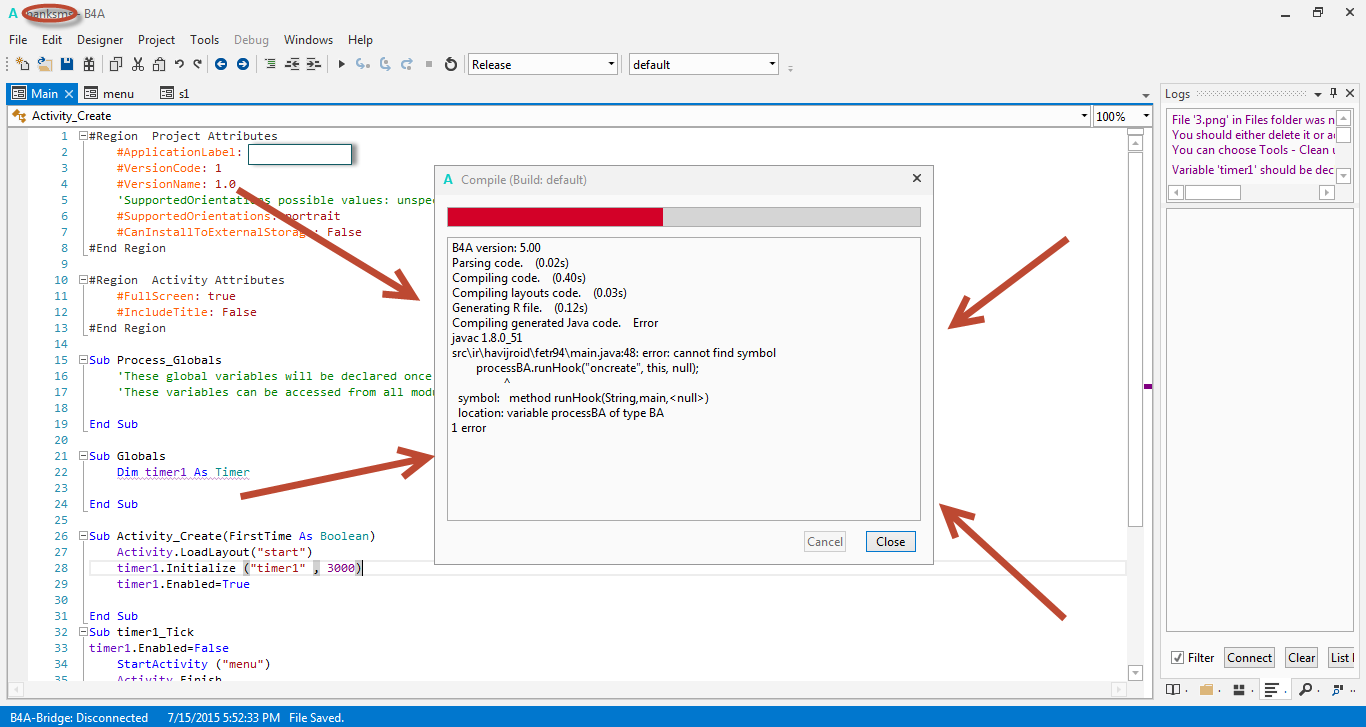The image size is (1366, 727).
Task: Collapse Sub Activity_Create code block
Action: tap(84, 536)
